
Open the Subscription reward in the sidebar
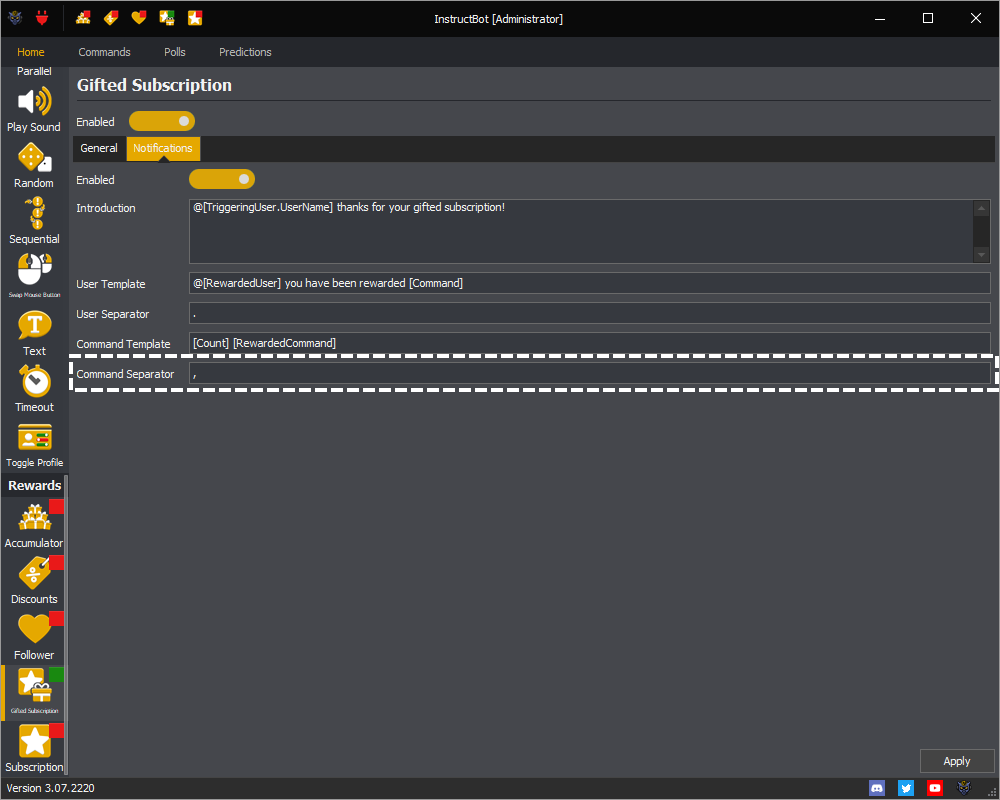(x=34, y=748)
